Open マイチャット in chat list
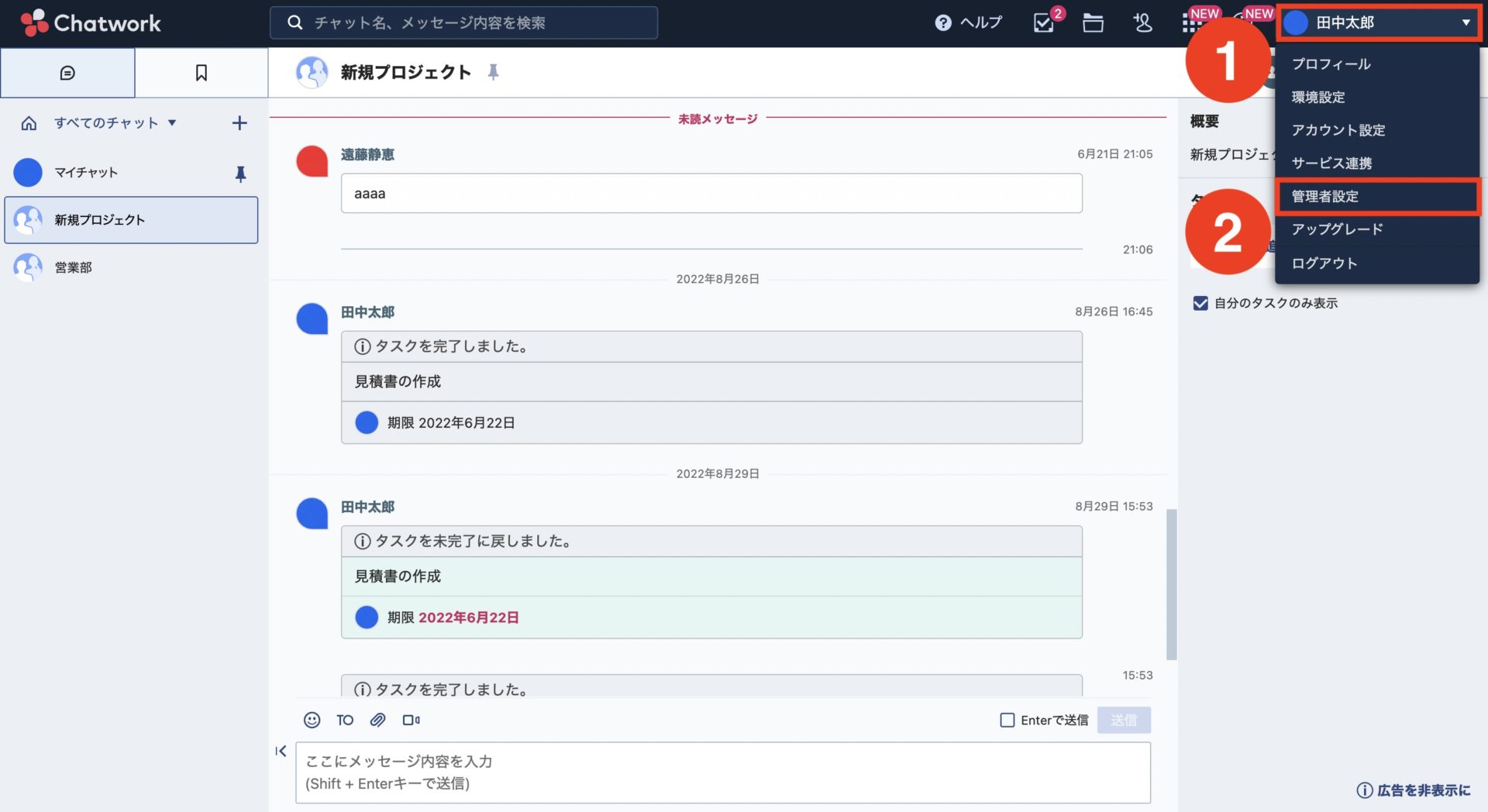Image resolution: width=1488 pixels, height=812 pixels. 131,172
